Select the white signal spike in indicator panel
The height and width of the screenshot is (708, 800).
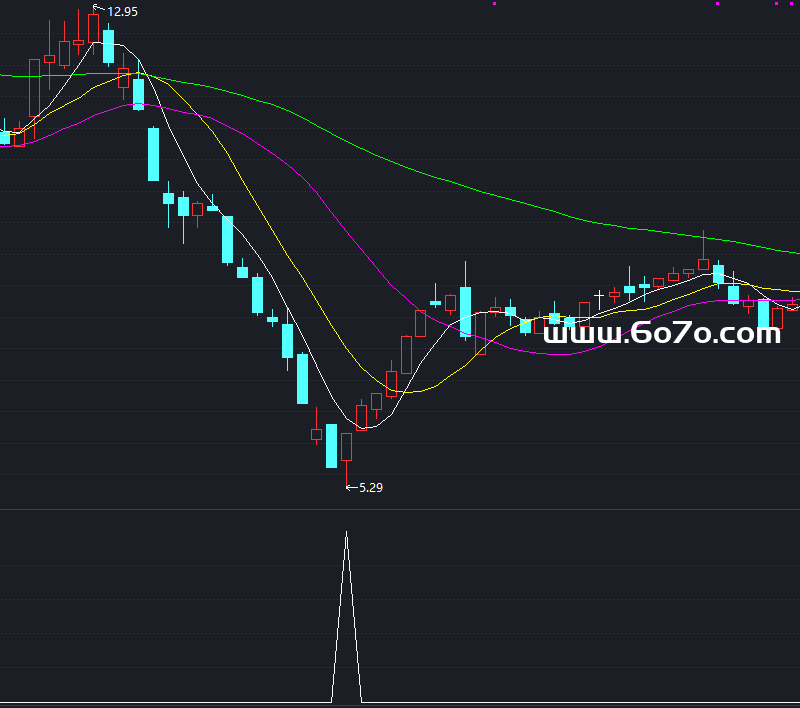(x=346, y=617)
